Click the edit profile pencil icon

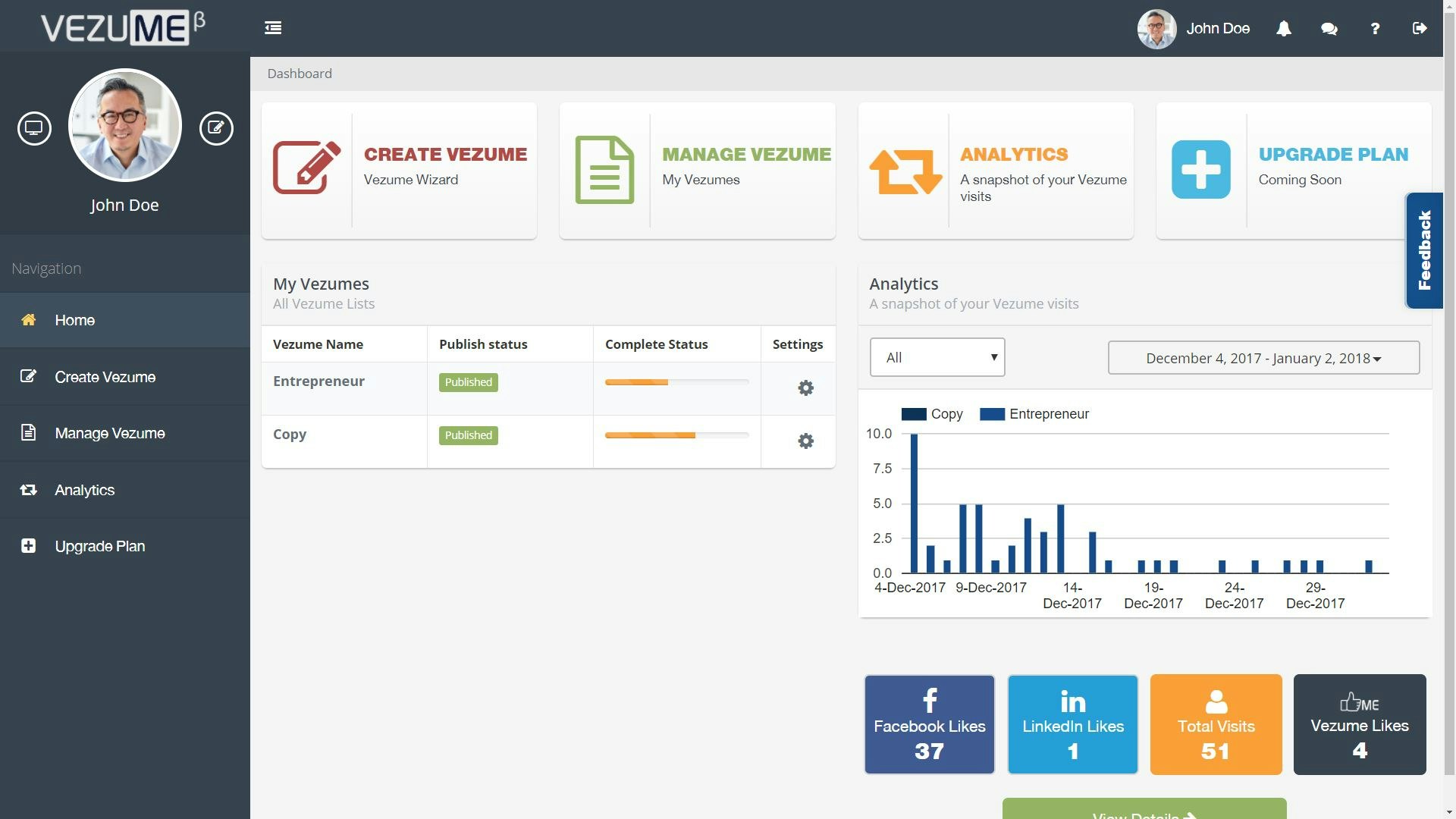pyautogui.click(x=216, y=128)
